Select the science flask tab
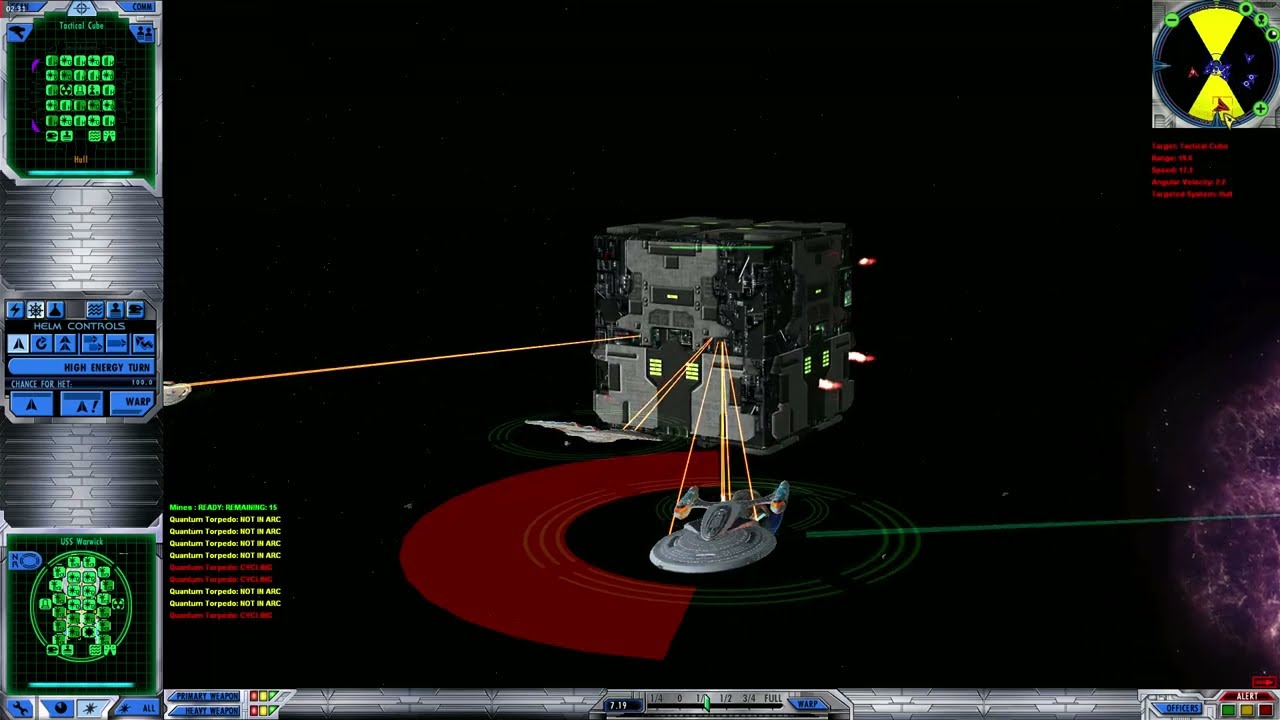Viewport: 1280px width, 720px height. (55, 310)
